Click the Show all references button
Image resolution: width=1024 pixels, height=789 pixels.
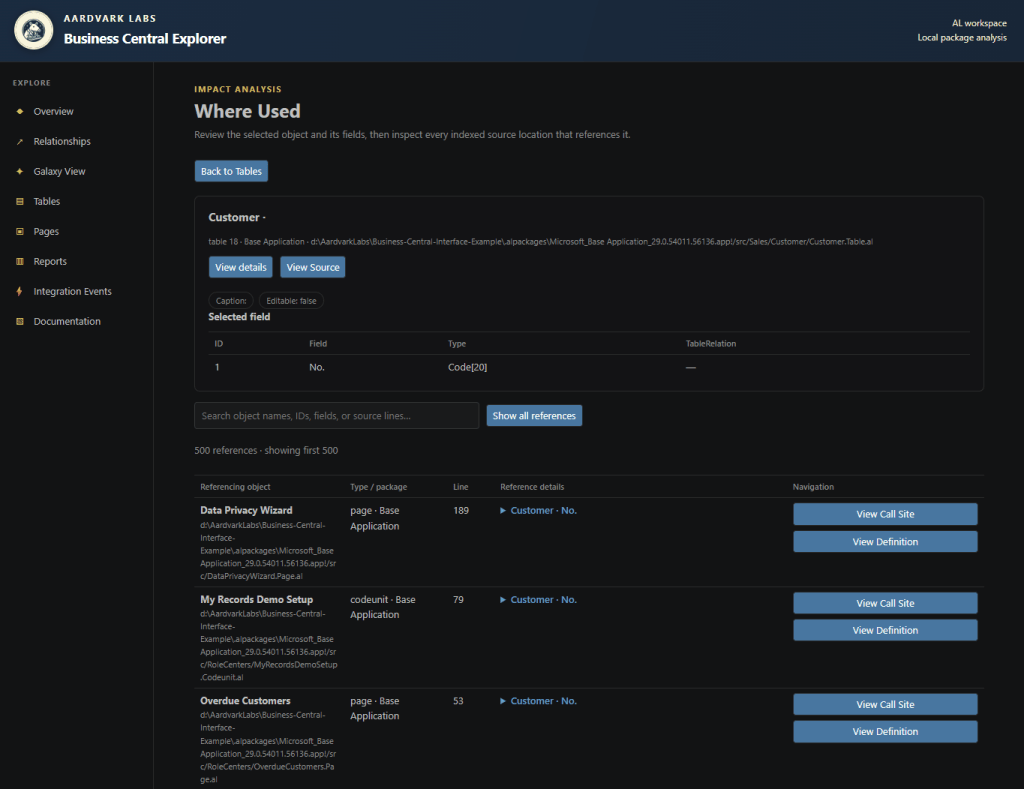(534, 416)
